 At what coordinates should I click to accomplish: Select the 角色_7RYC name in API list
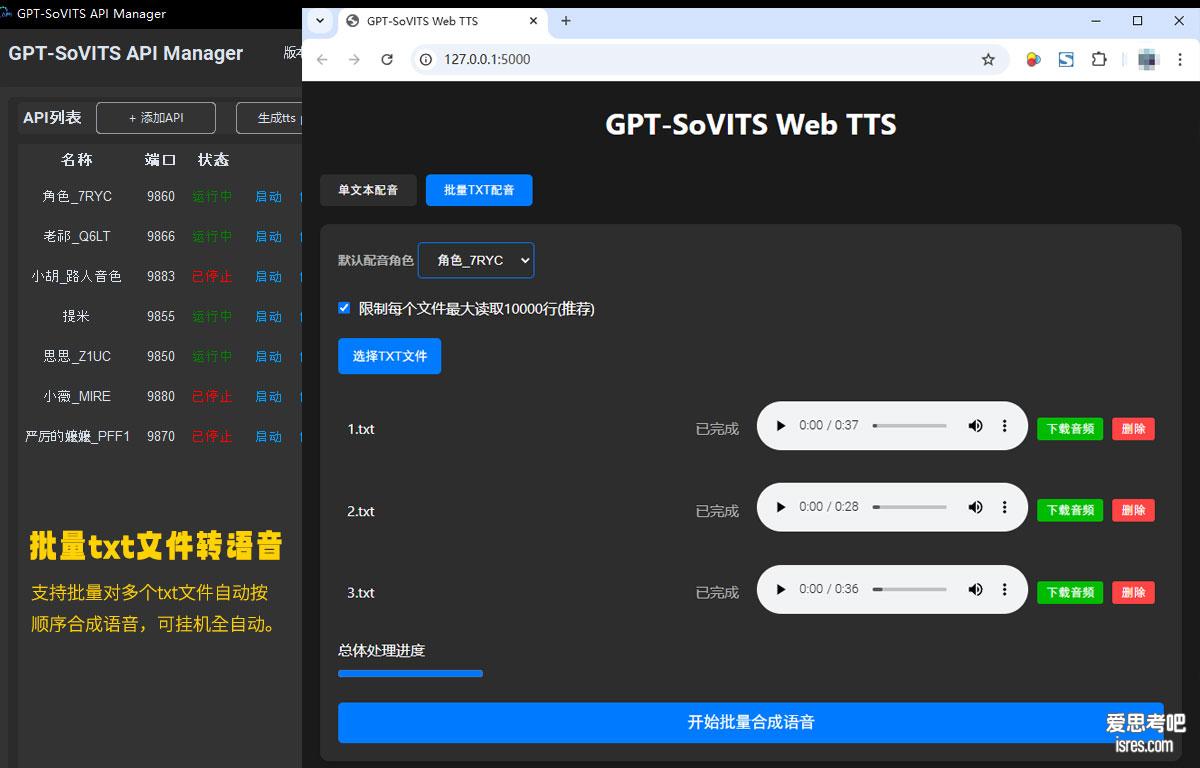coord(77,197)
